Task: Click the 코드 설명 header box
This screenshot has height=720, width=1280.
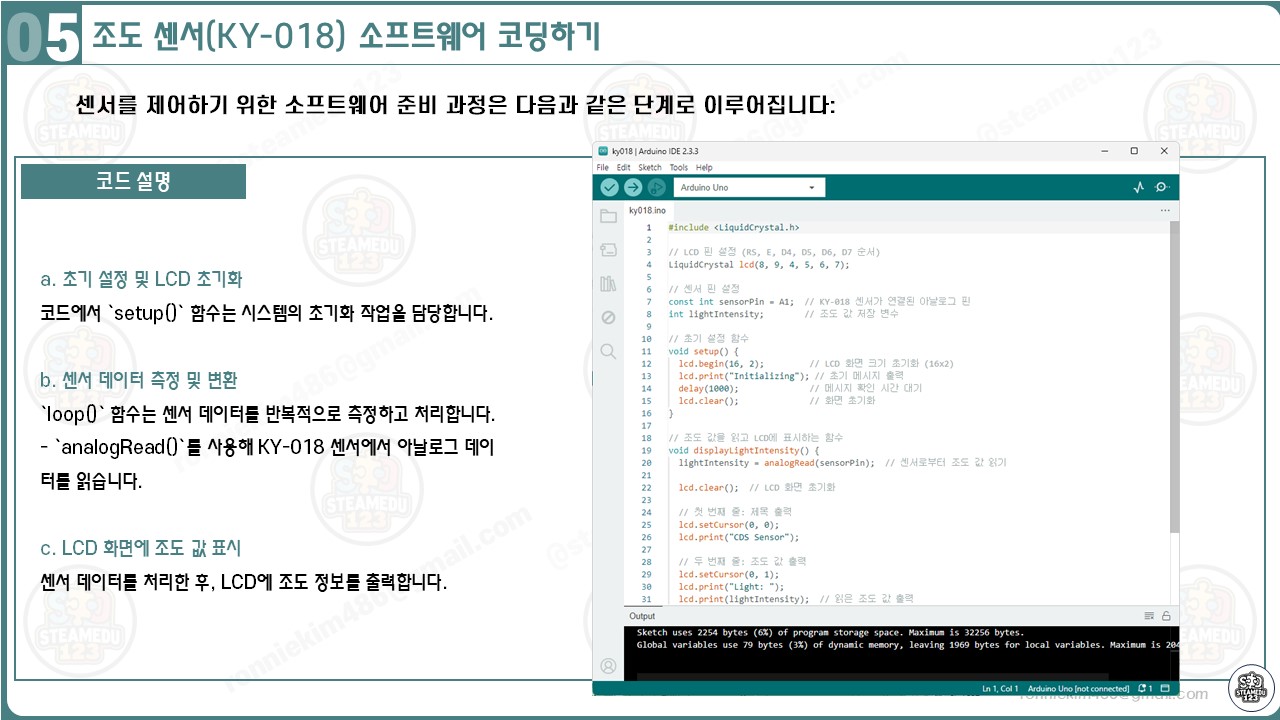Action: click(x=133, y=182)
